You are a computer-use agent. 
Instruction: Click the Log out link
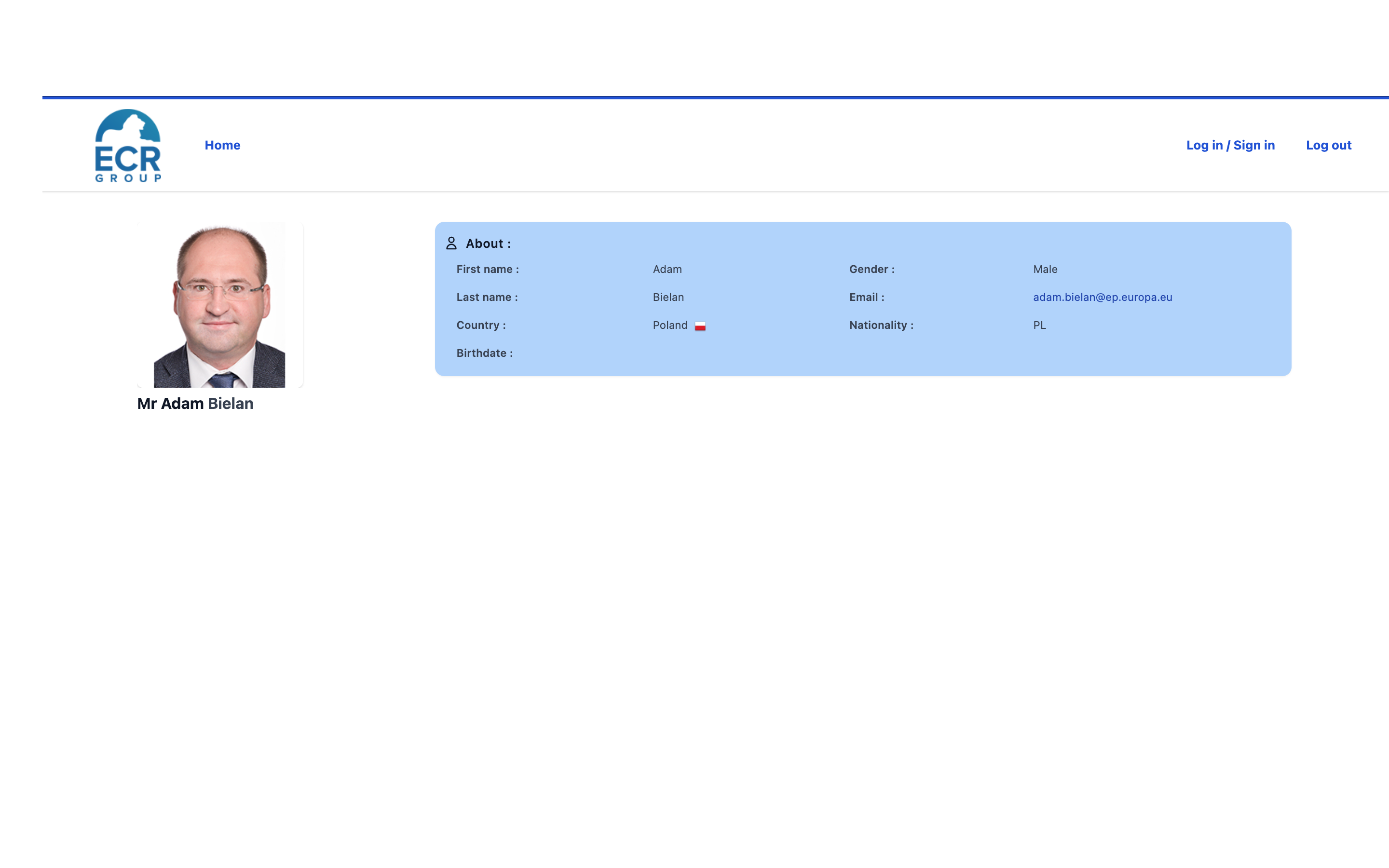(1328, 145)
